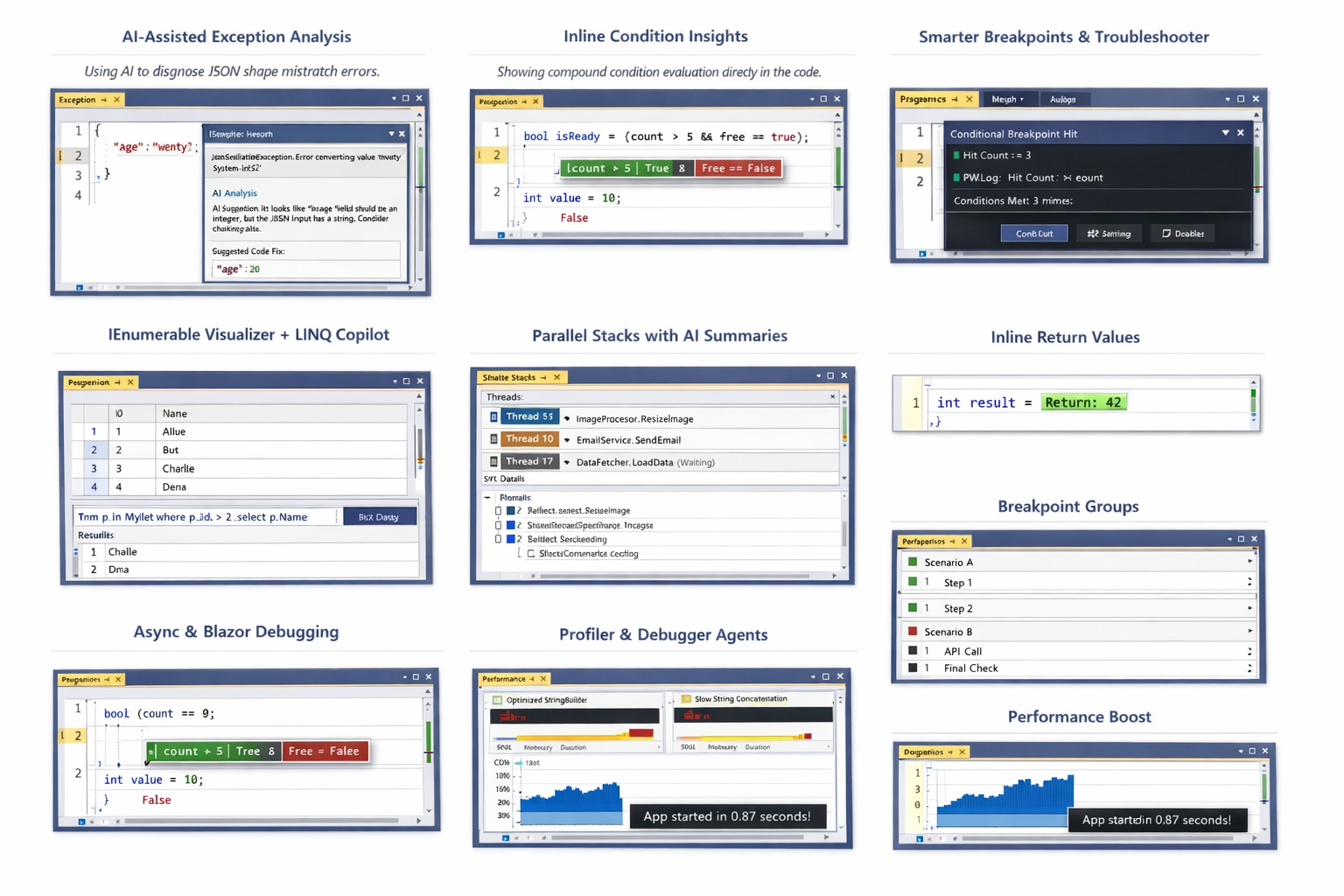
Task: Click the green 'Return: 42' inline value
Action: pyautogui.click(x=1083, y=402)
